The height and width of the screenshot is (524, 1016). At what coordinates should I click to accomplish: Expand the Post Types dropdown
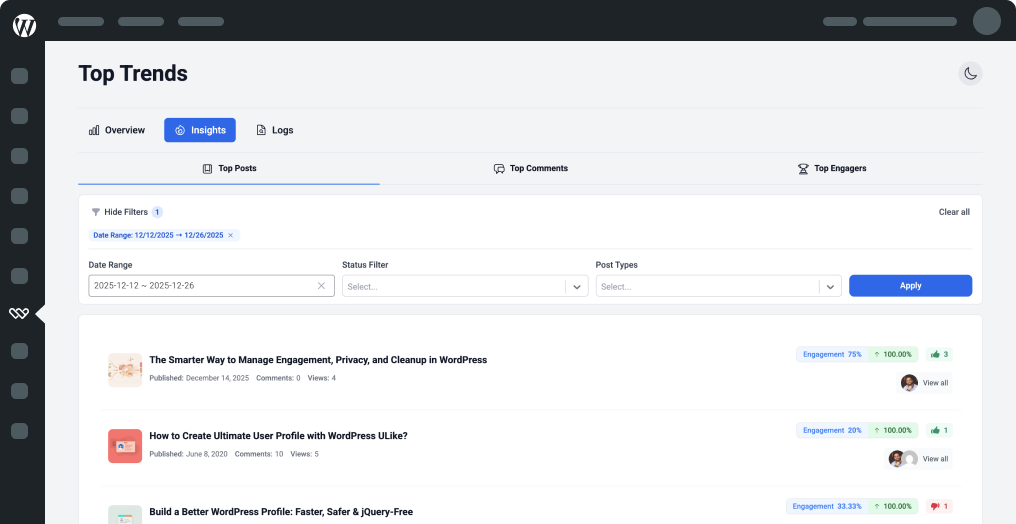coord(830,287)
